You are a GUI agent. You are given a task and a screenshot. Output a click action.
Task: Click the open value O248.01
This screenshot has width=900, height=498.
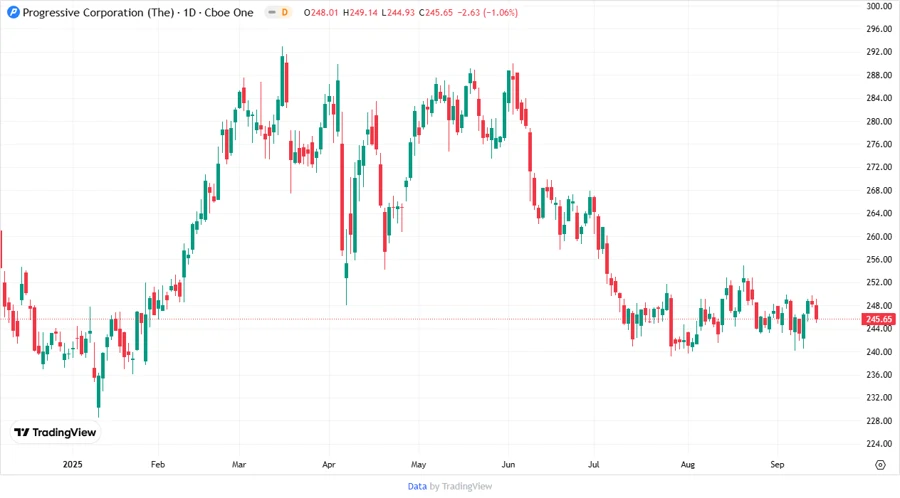pos(321,13)
